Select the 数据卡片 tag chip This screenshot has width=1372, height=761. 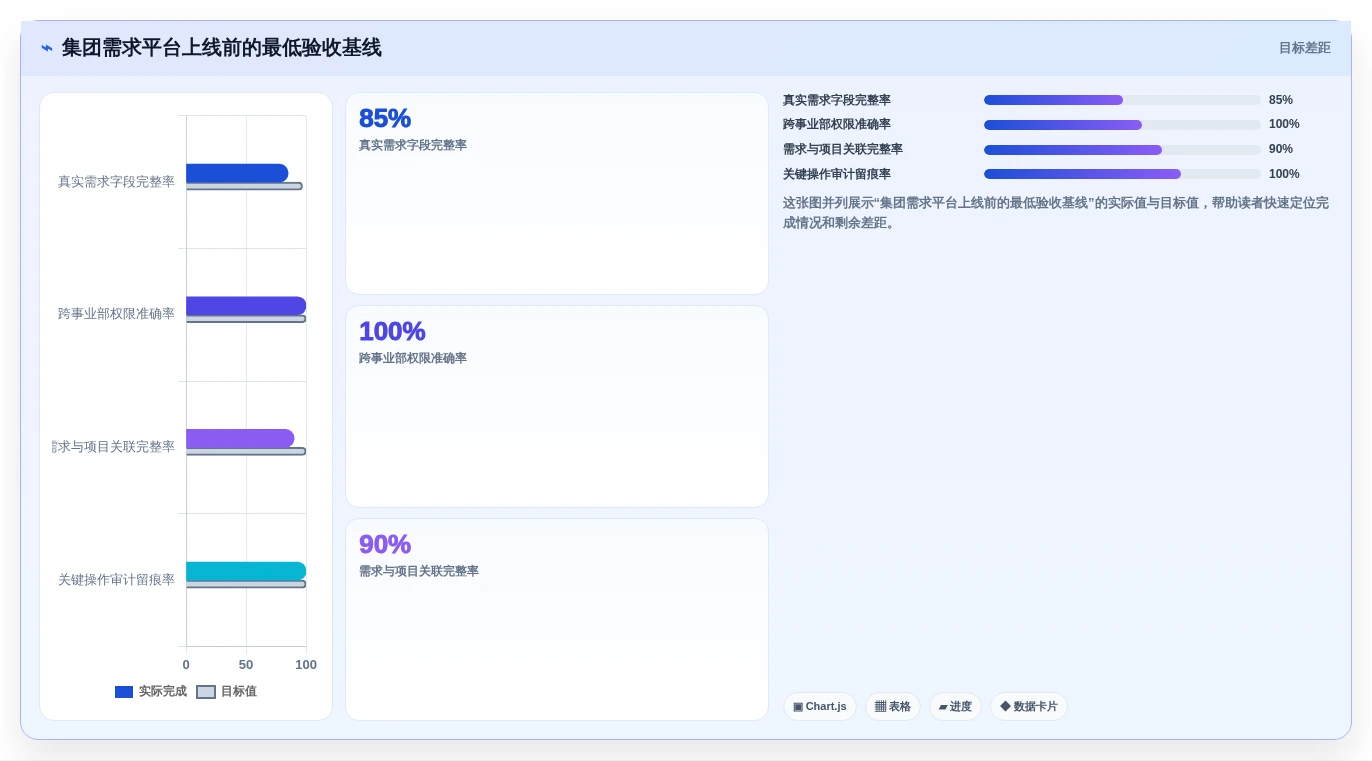pos(1028,706)
